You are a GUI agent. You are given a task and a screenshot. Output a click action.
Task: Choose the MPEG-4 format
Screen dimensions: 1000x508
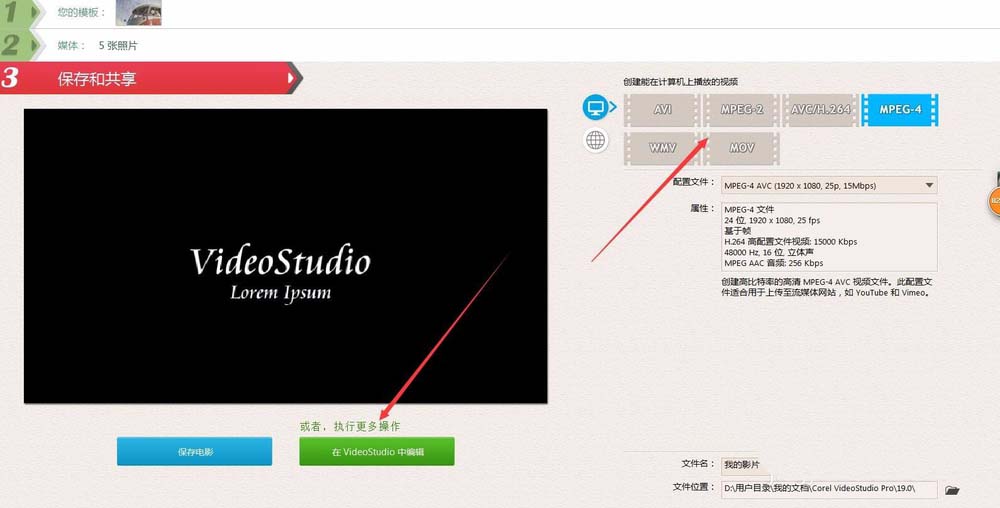coord(900,110)
